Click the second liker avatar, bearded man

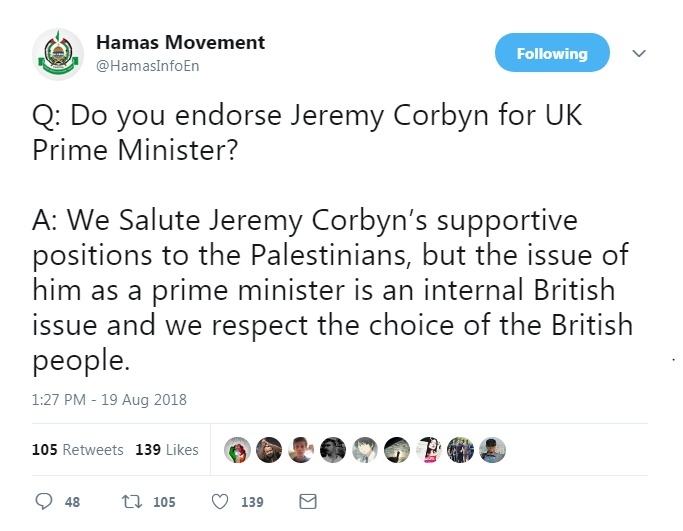pos(269,450)
